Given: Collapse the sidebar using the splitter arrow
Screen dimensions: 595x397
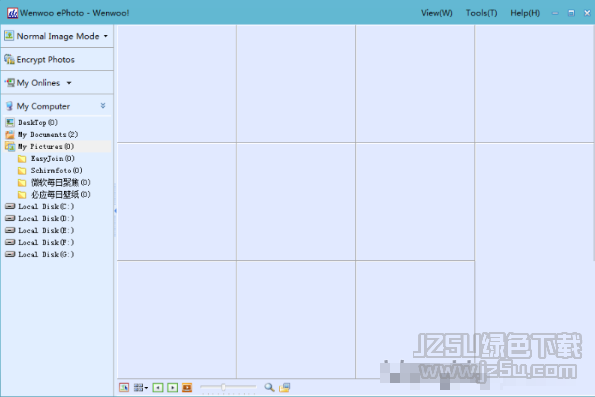Looking at the screenshot, I should [x=115, y=211].
